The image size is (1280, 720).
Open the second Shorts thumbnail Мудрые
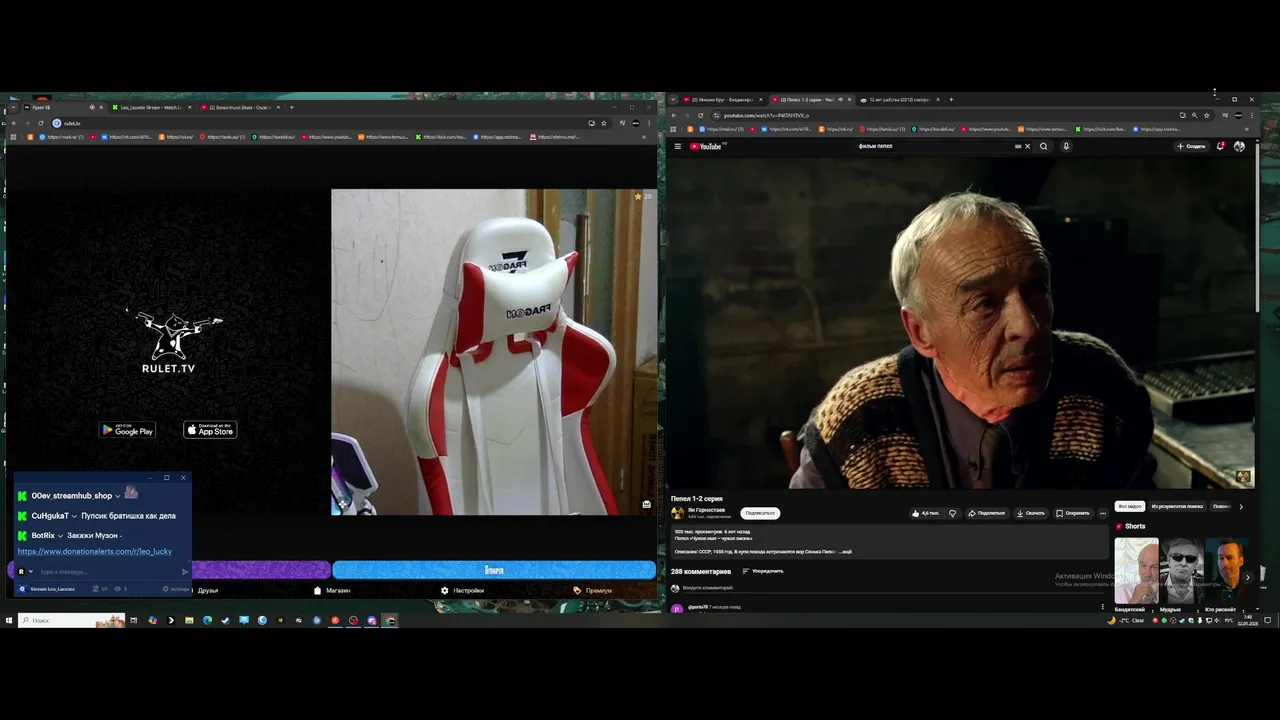coord(1181,571)
